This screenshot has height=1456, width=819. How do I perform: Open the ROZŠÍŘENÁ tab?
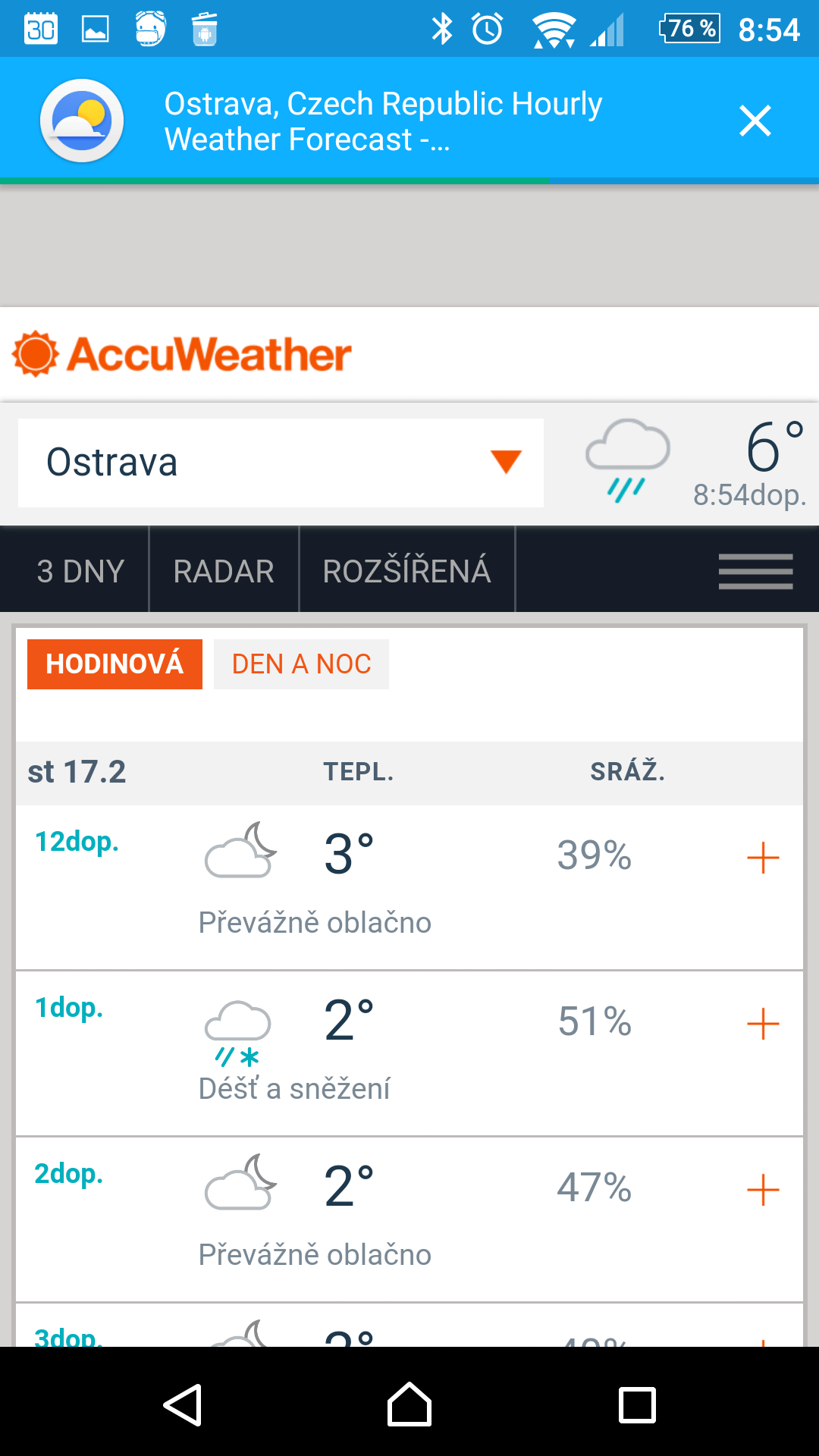[406, 570]
